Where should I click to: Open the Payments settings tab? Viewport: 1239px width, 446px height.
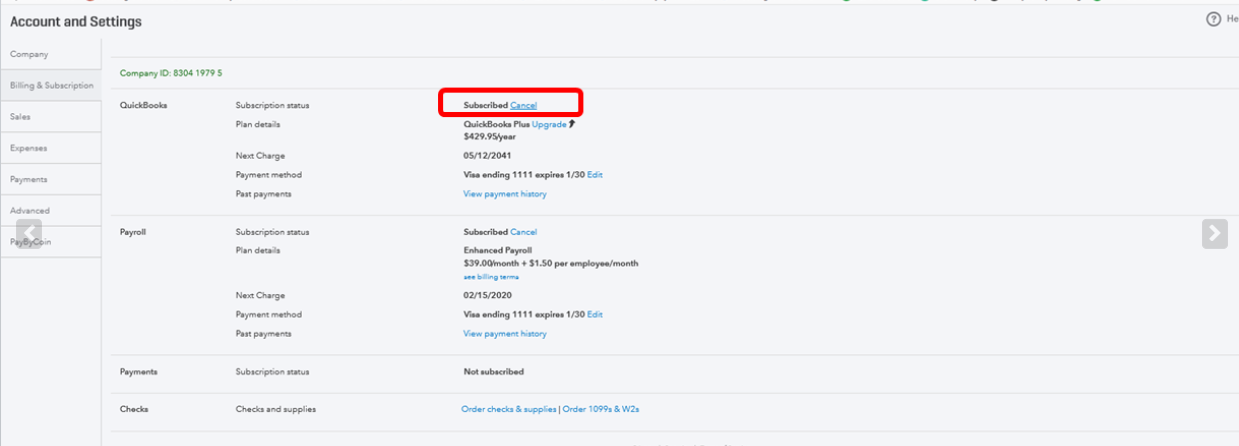50,179
